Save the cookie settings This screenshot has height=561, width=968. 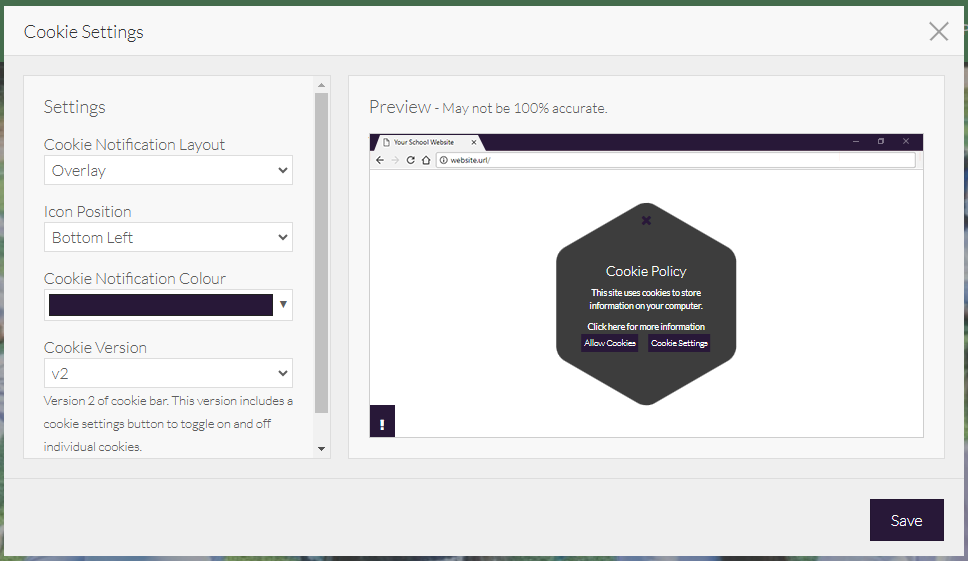tap(906, 520)
